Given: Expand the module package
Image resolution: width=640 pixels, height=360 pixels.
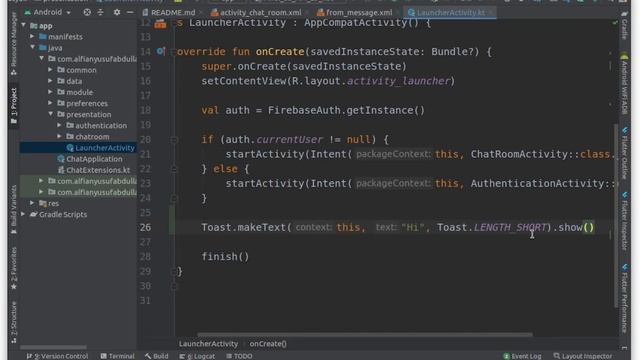Looking at the screenshot, I should point(50,92).
